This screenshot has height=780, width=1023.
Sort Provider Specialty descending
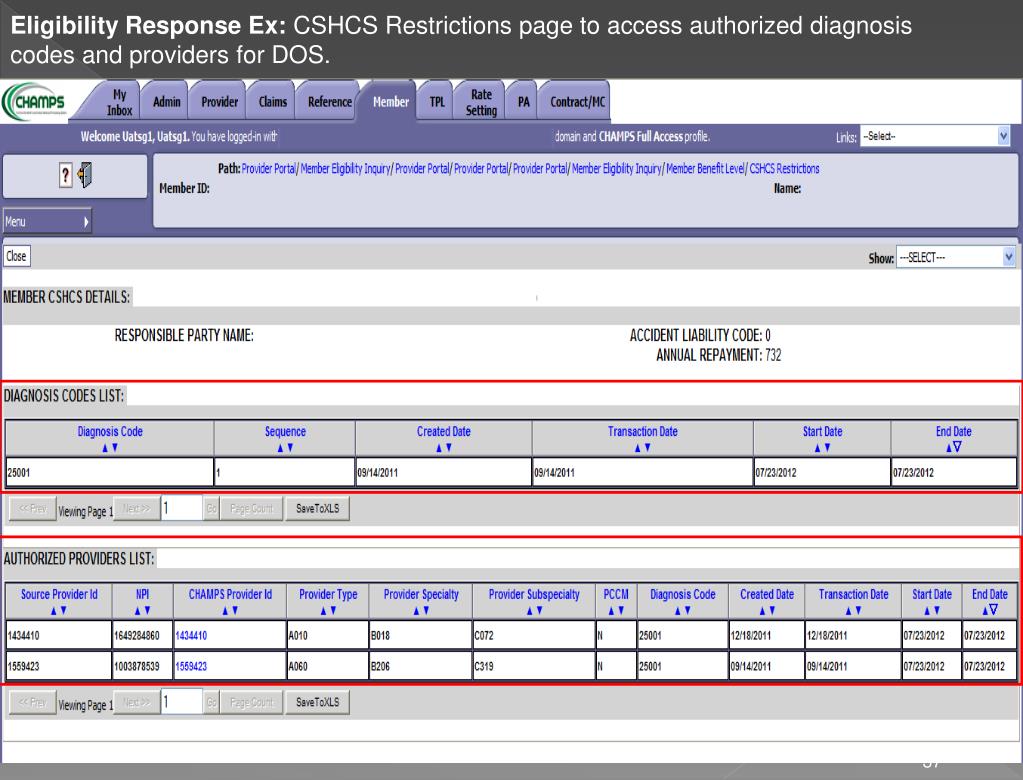[426, 611]
